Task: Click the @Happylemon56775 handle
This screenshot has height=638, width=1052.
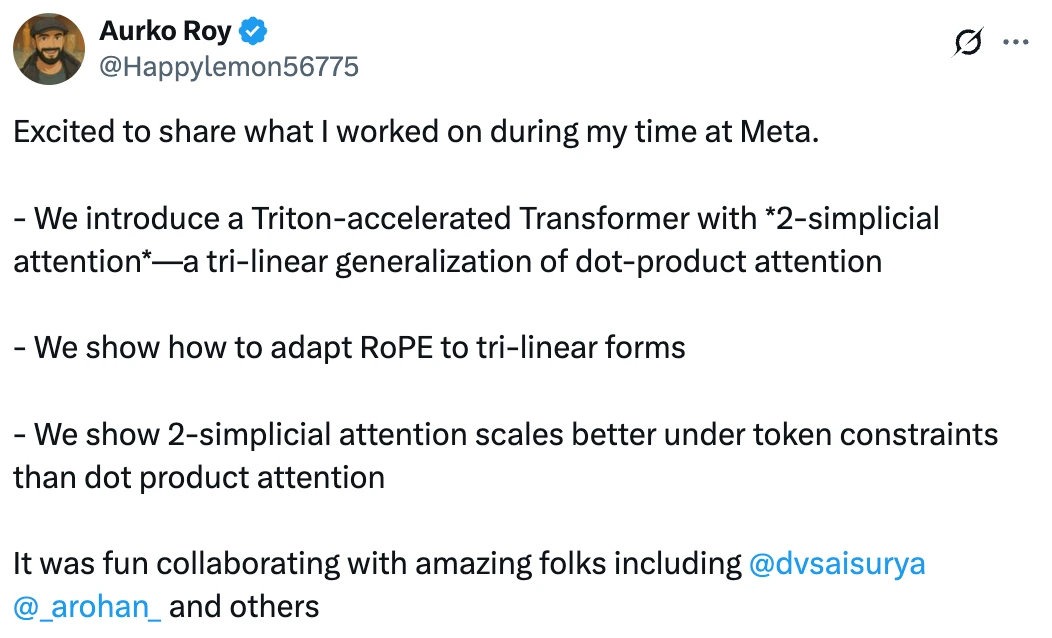Action: [x=229, y=67]
